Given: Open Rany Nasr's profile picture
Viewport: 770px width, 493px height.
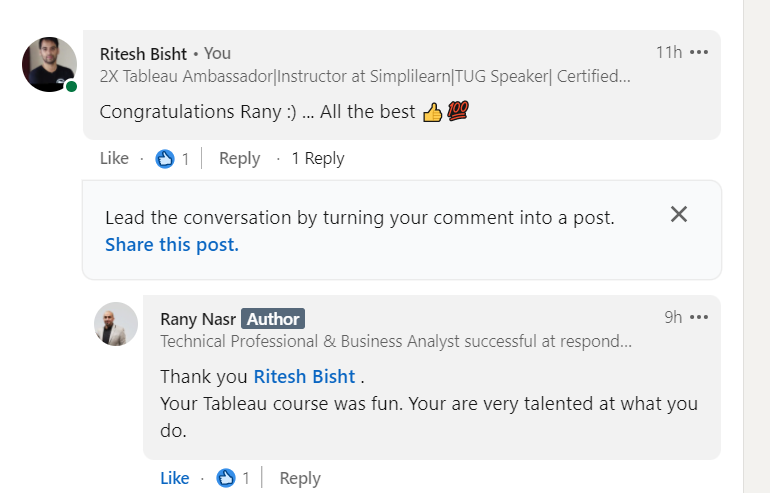Looking at the screenshot, I should pos(116,324).
